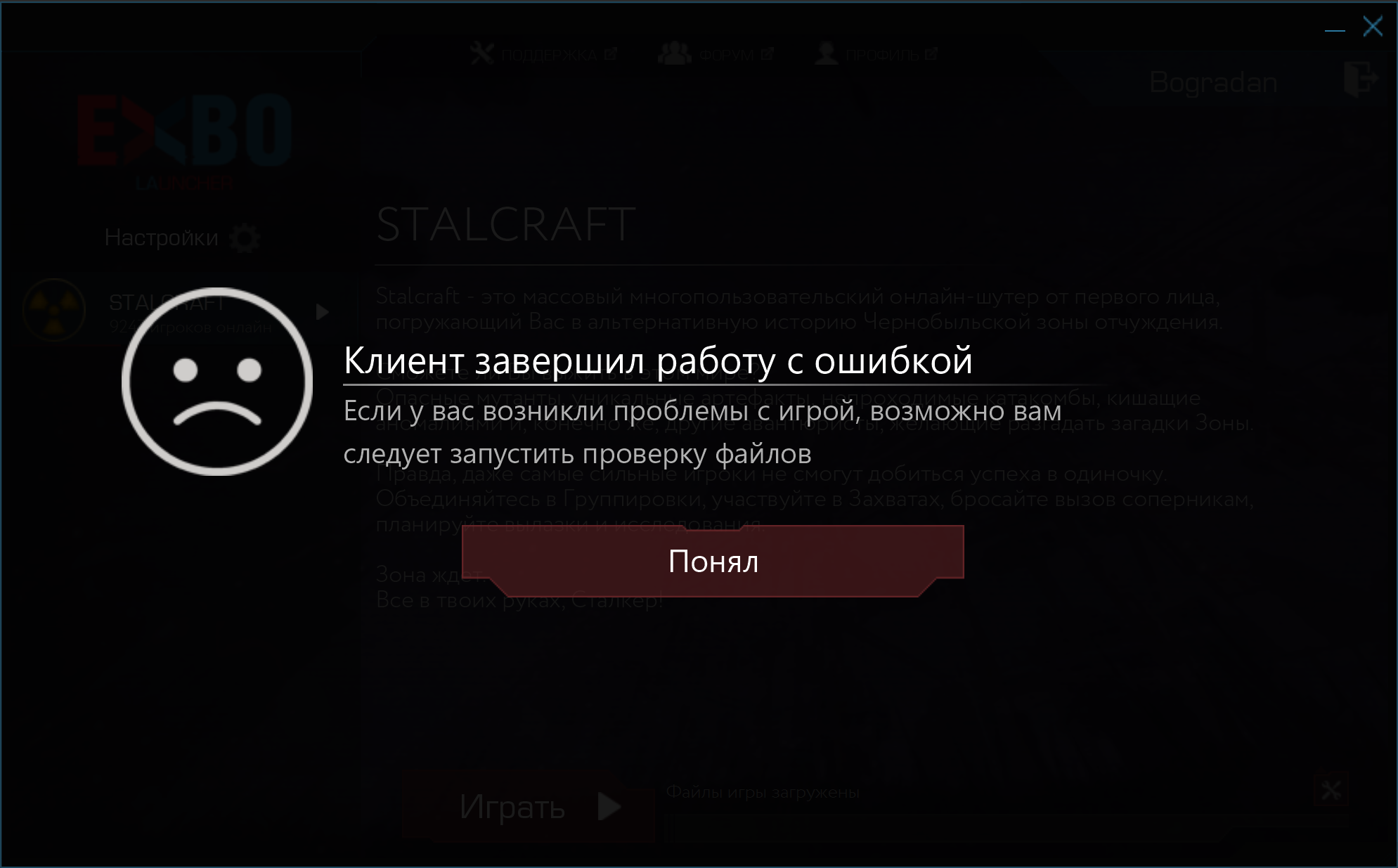Select the STALCRAFT radiation game icon
Screen dimensions: 1398x868
[54, 311]
